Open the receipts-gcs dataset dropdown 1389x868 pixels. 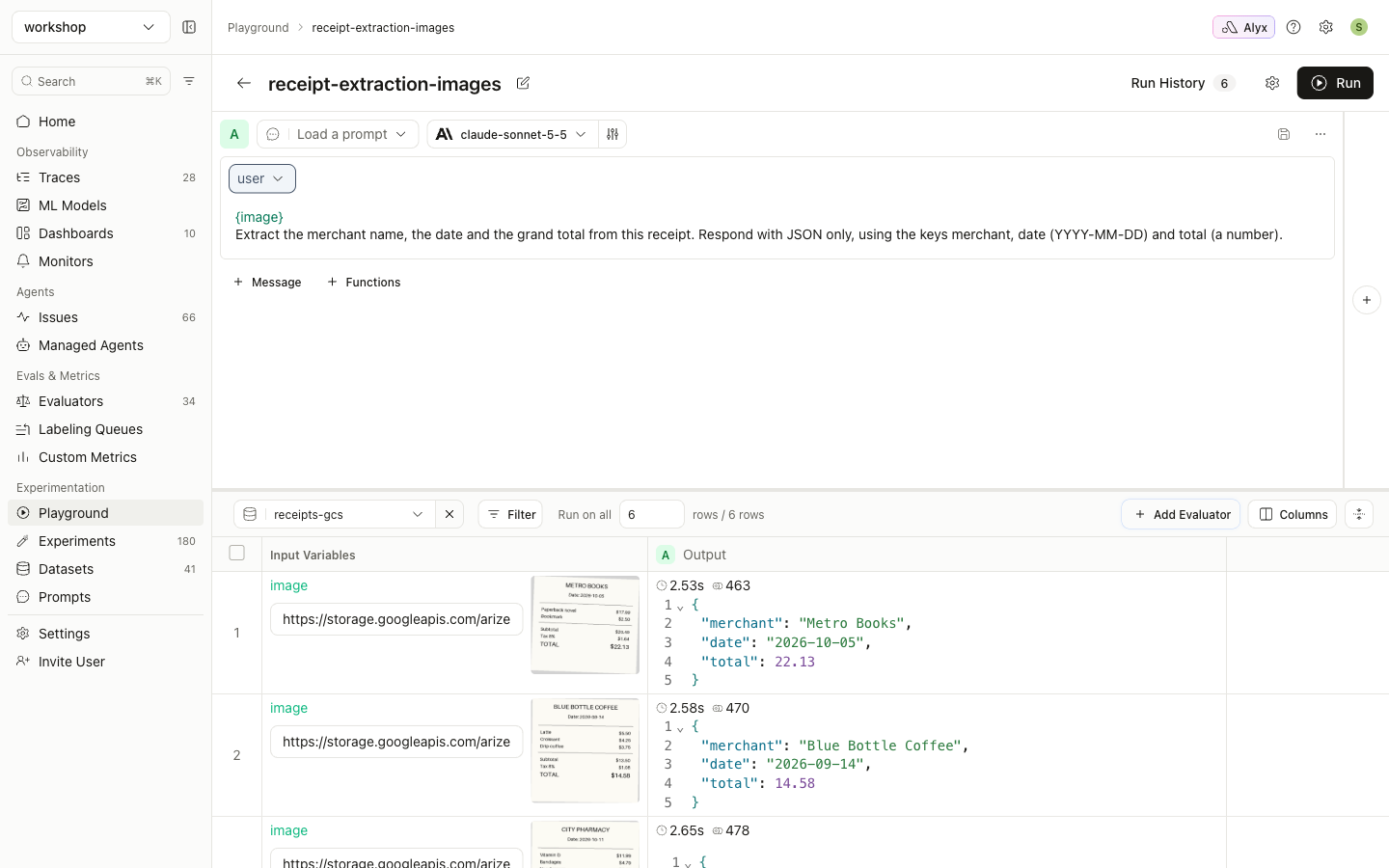[335, 514]
